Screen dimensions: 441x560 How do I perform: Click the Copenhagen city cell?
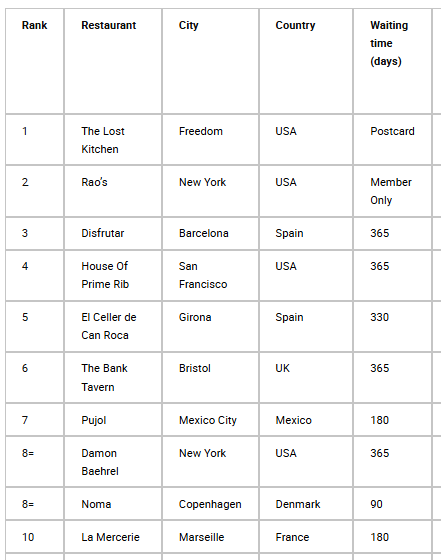[211, 504]
